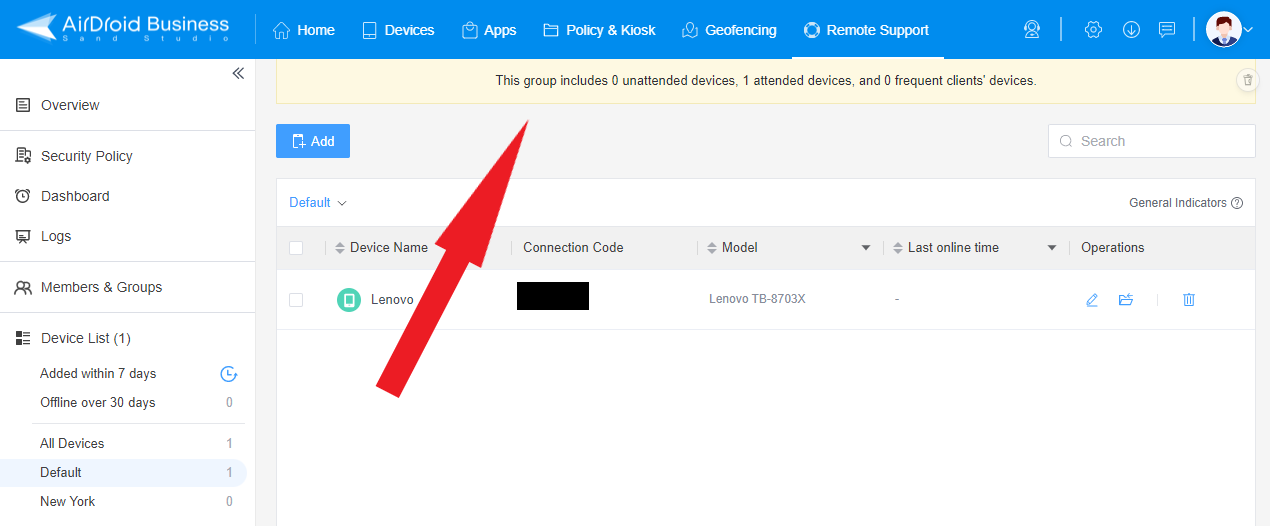Click the AirDroid Business logo
Viewport: 1270px width, 526px height.
pos(123,29)
